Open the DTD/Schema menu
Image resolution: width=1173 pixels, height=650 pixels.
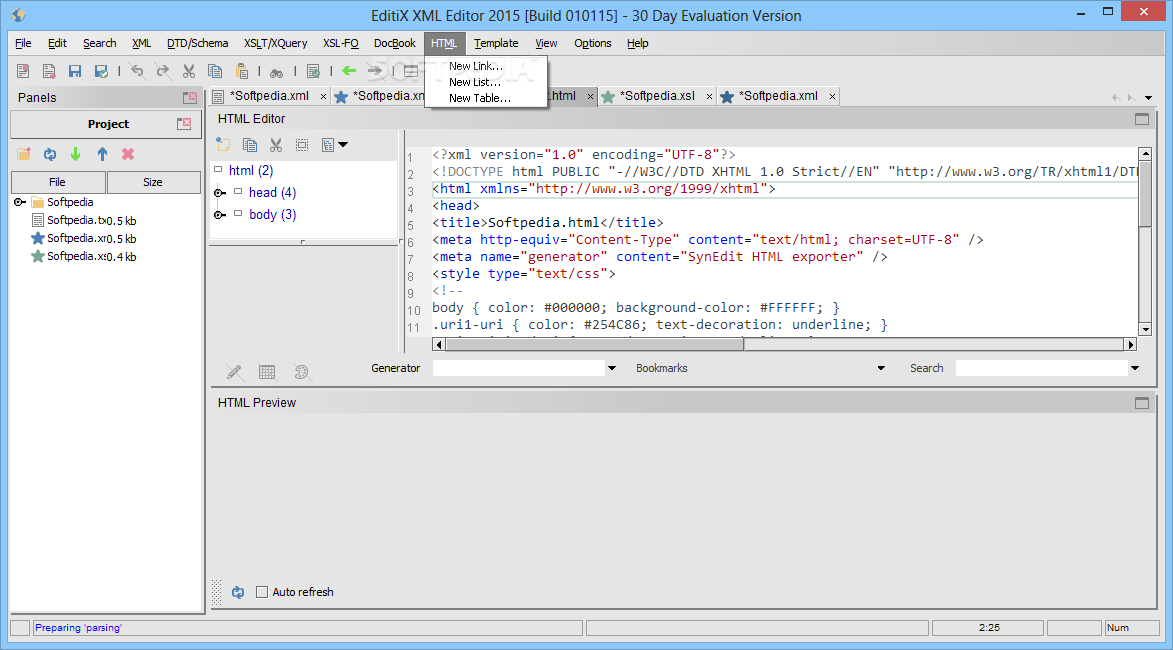pos(197,43)
